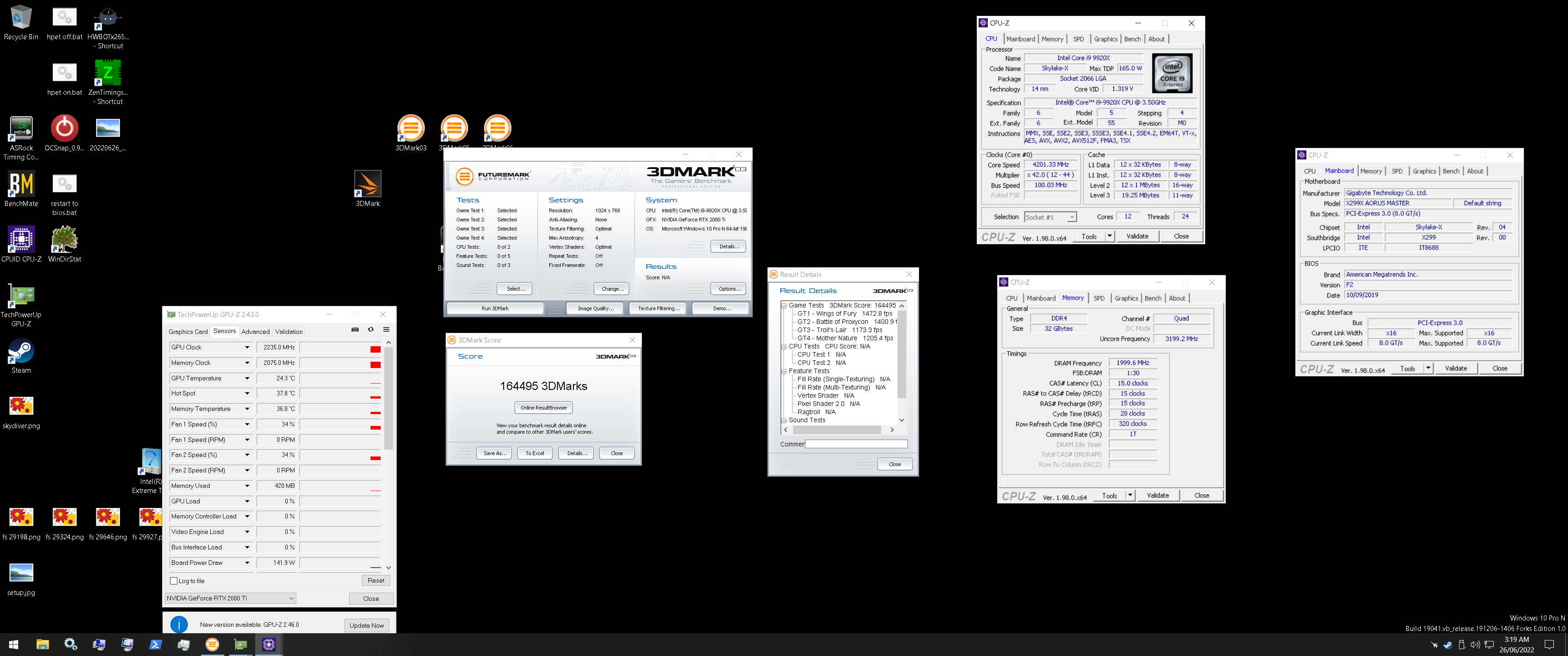Click Image Quality button in 3DMark03
This screenshot has width=1568, height=656.
(595, 308)
